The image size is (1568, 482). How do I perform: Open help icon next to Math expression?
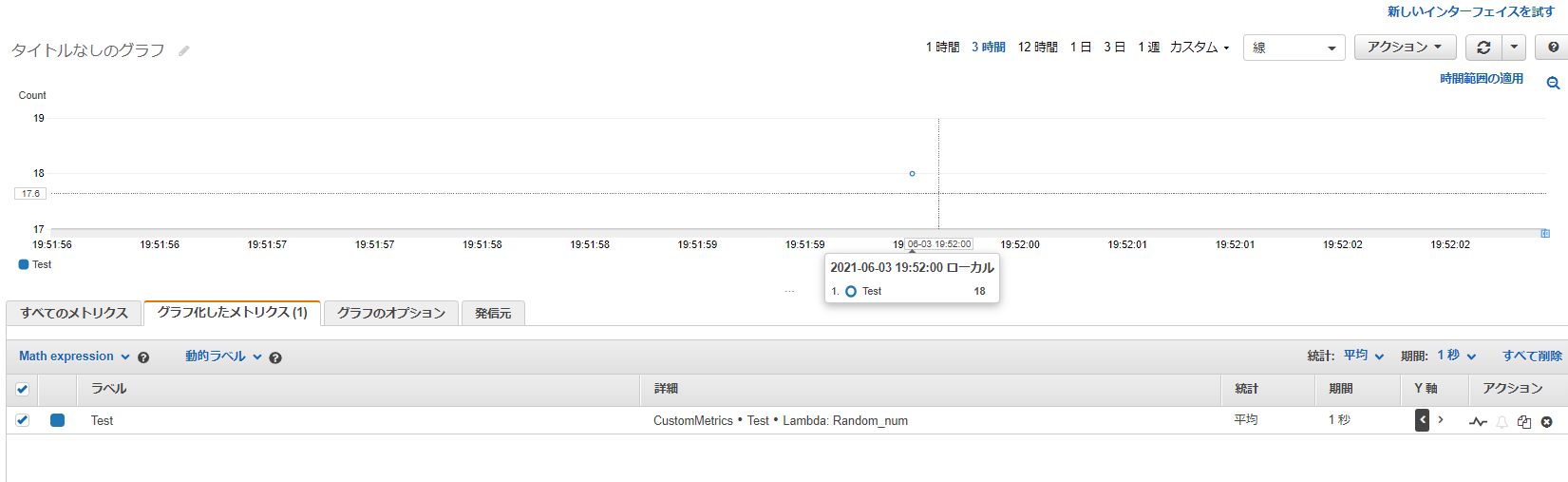tap(143, 357)
